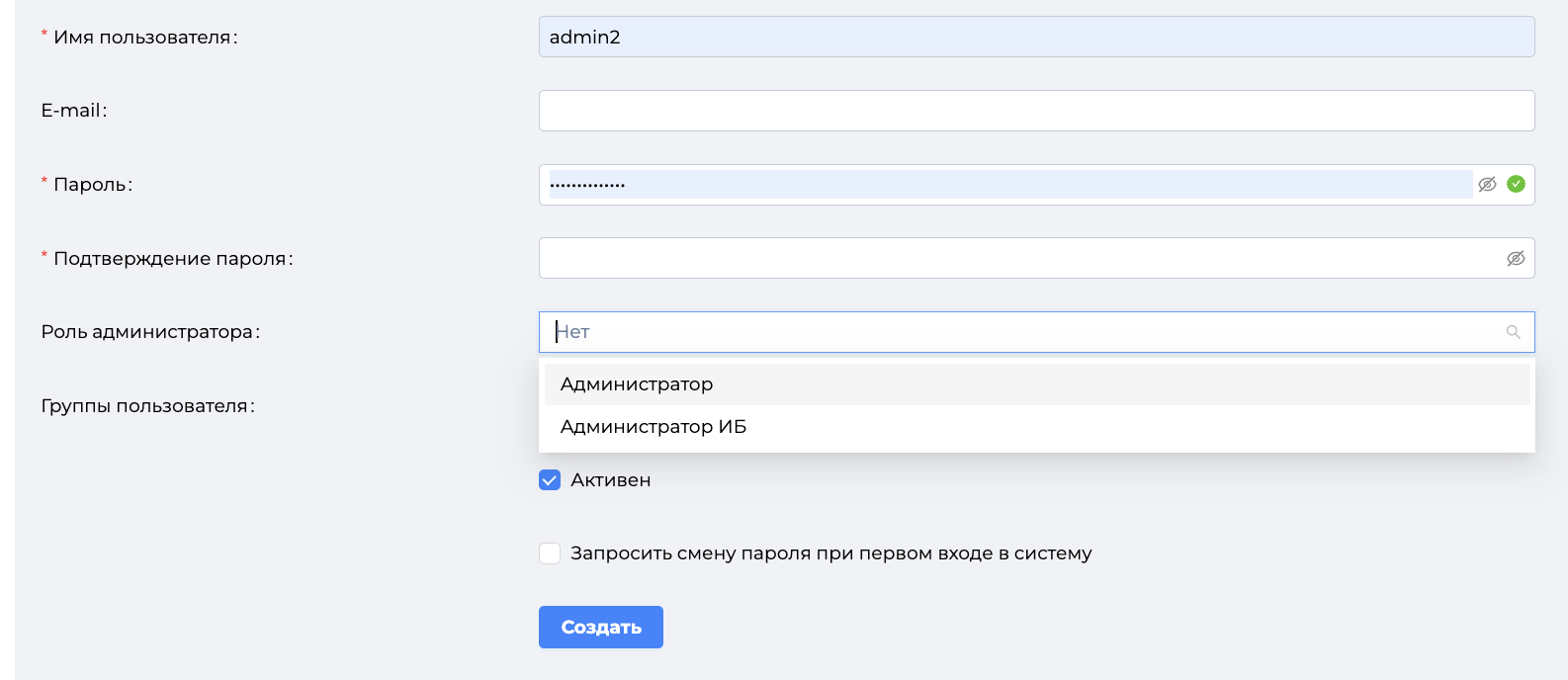1568x680 pixels.
Task: Click into the E-mail input field
Action: click(1036, 111)
